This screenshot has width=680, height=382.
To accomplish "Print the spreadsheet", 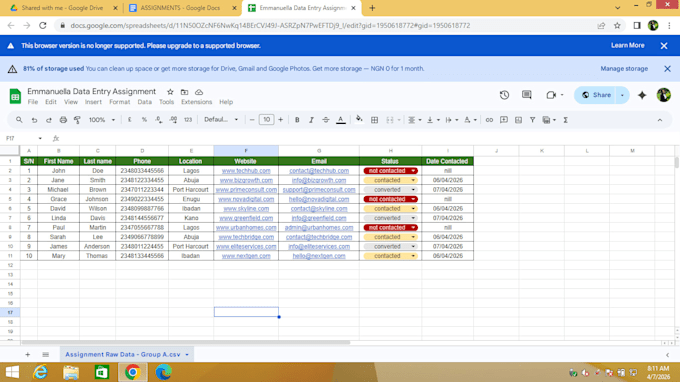I will [x=63, y=120].
